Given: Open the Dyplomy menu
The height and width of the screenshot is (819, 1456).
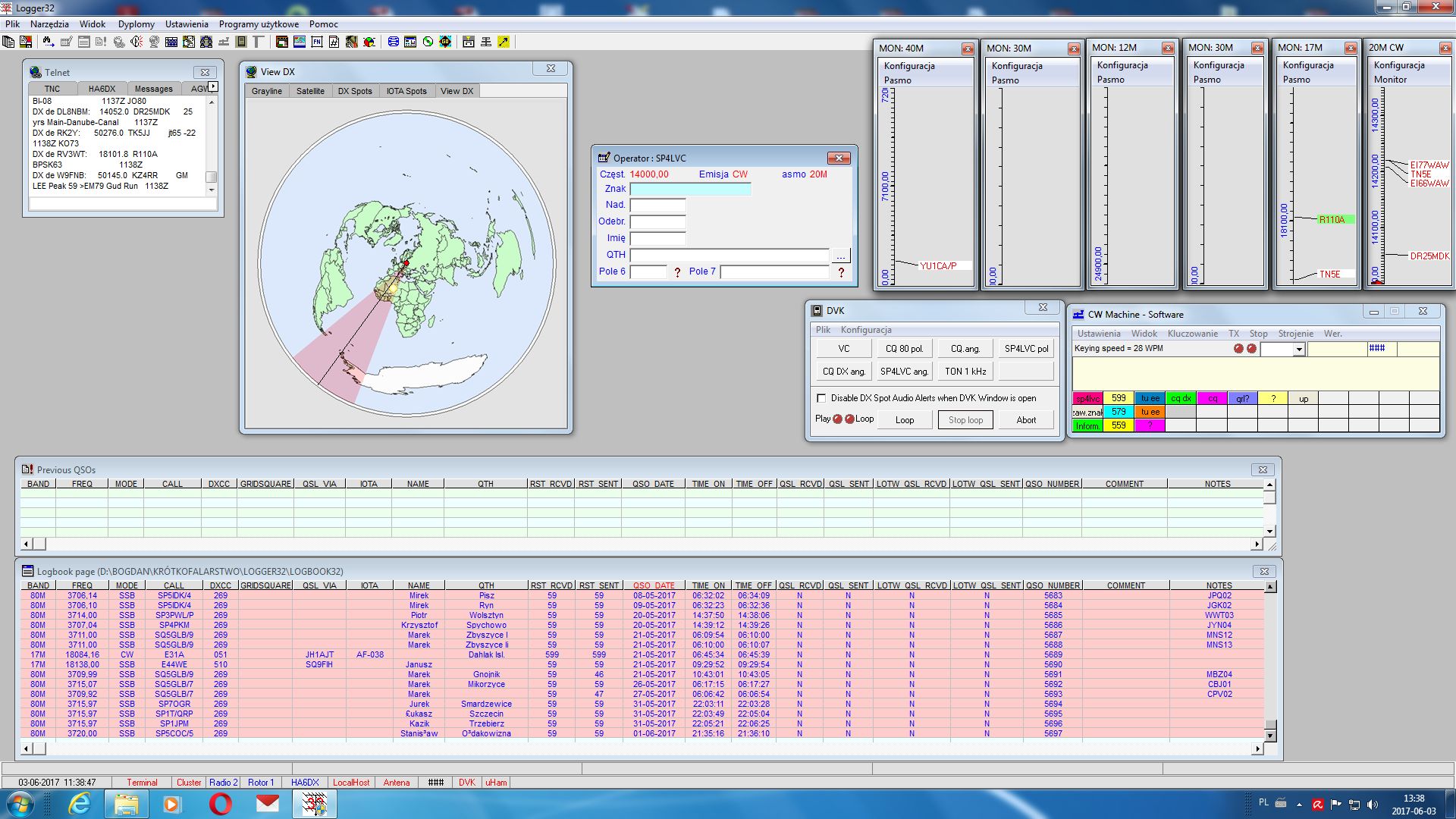Looking at the screenshot, I should tap(136, 24).
